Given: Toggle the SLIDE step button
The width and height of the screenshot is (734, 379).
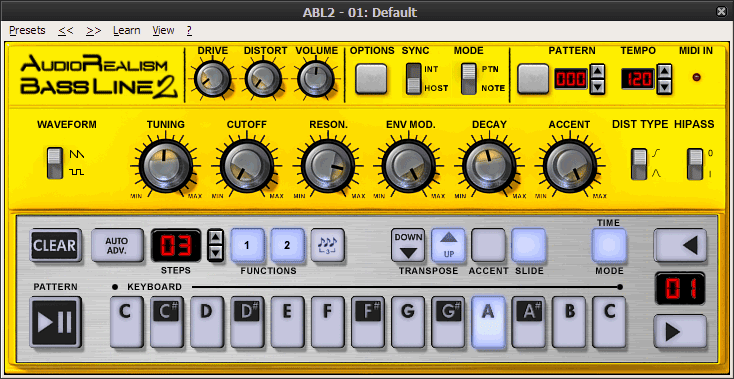Looking at the screenshot, I should (x=528, y=245).
